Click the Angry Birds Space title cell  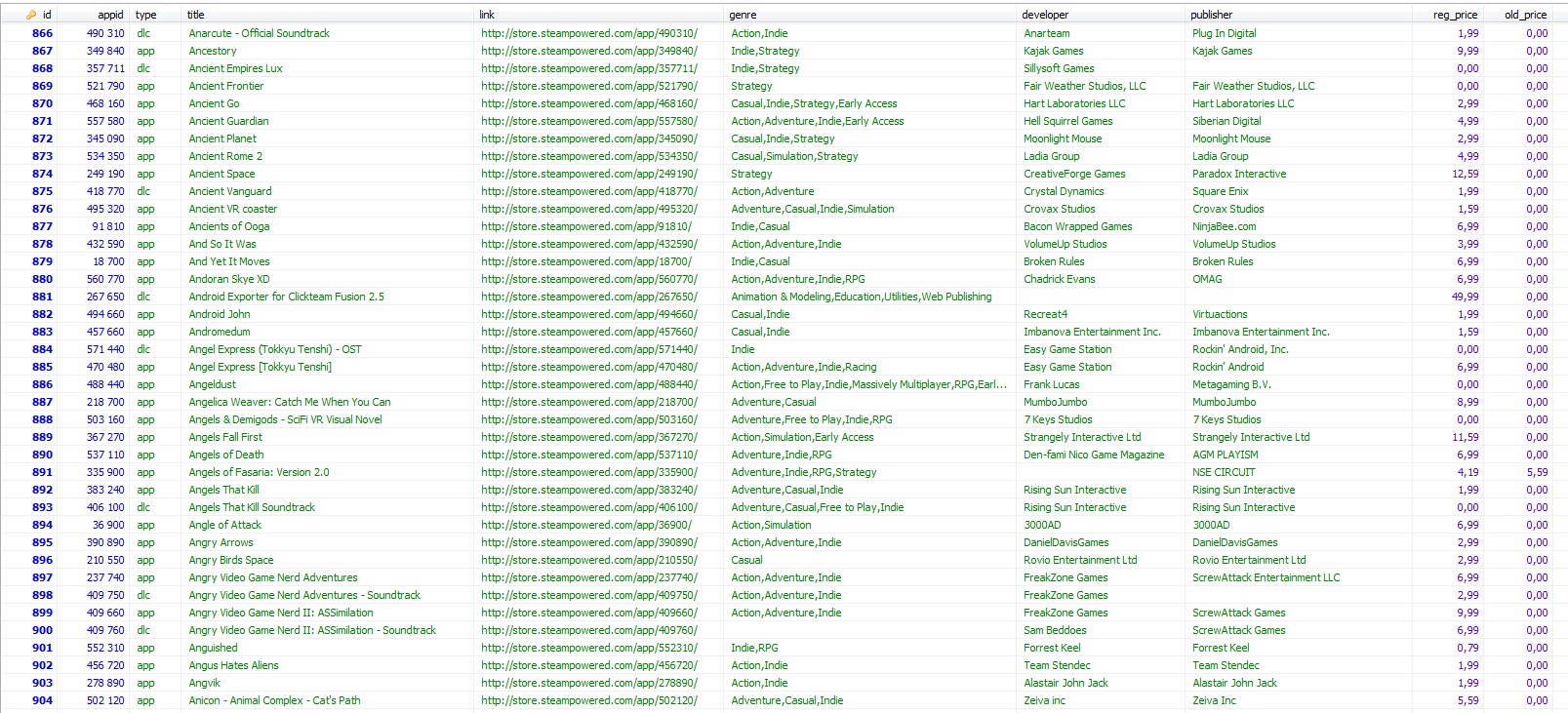pyautogui.click(x=231, y=560)
